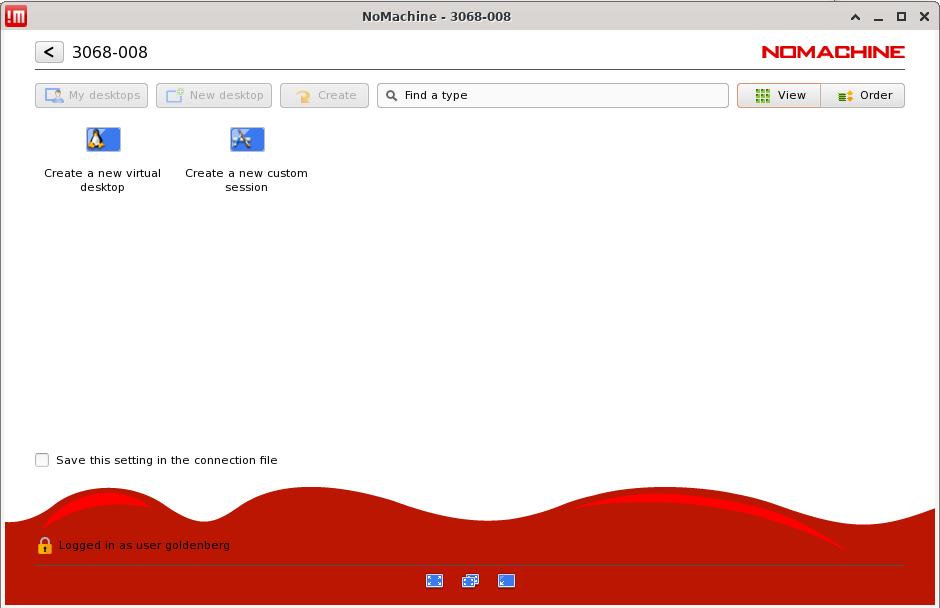Click the NoMachine !m app icon in title bar
Image resolution: width=940 pixels, height=608 pixels.
point(16,16)
